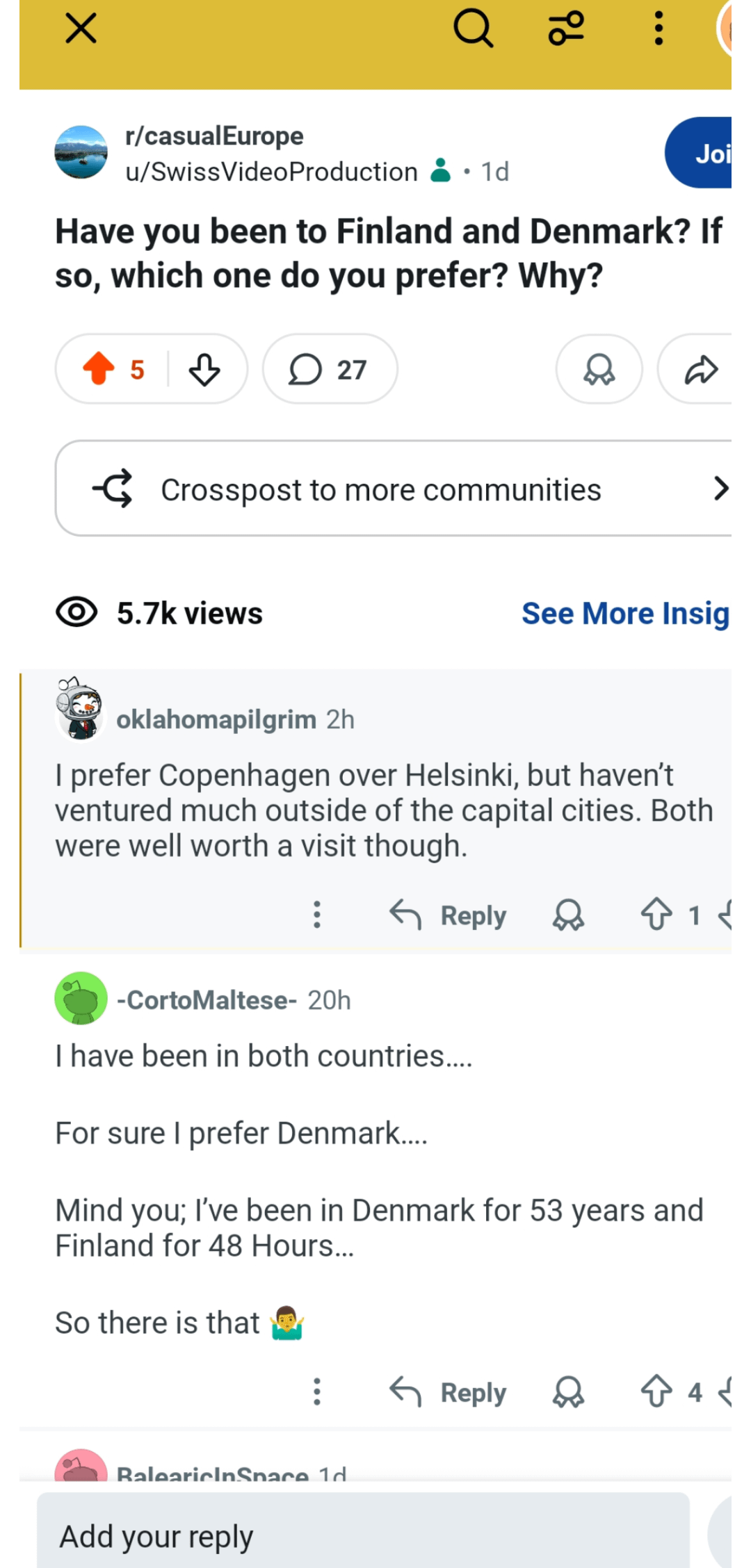
Task: Open options menu on oklahomapilgrim's comment
Action: 317,915
